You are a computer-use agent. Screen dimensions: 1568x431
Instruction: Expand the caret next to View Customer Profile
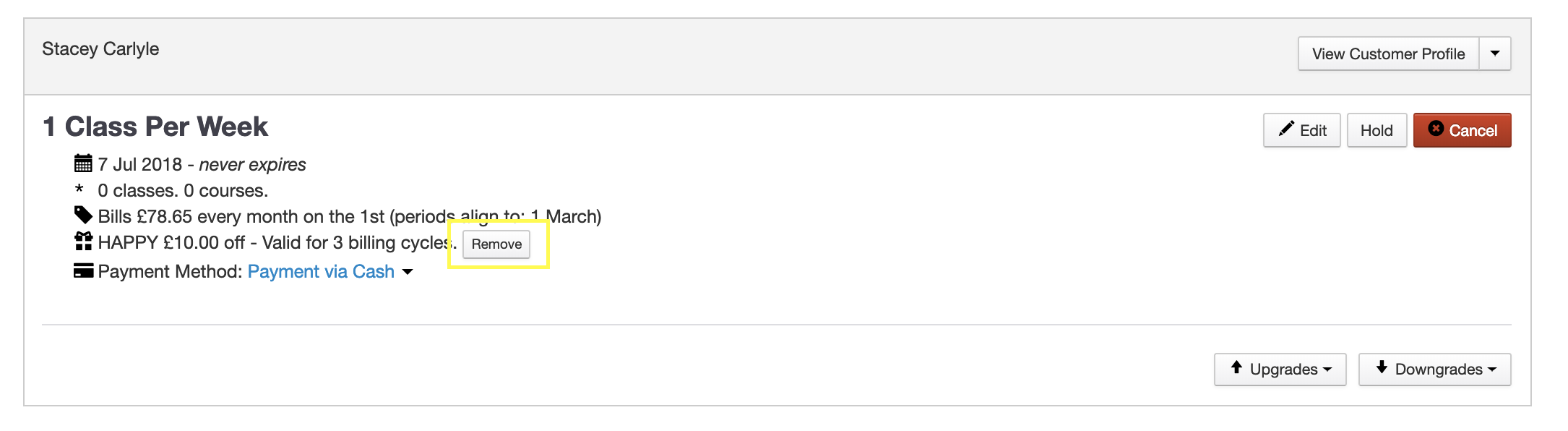click(x=1495, y=54)
